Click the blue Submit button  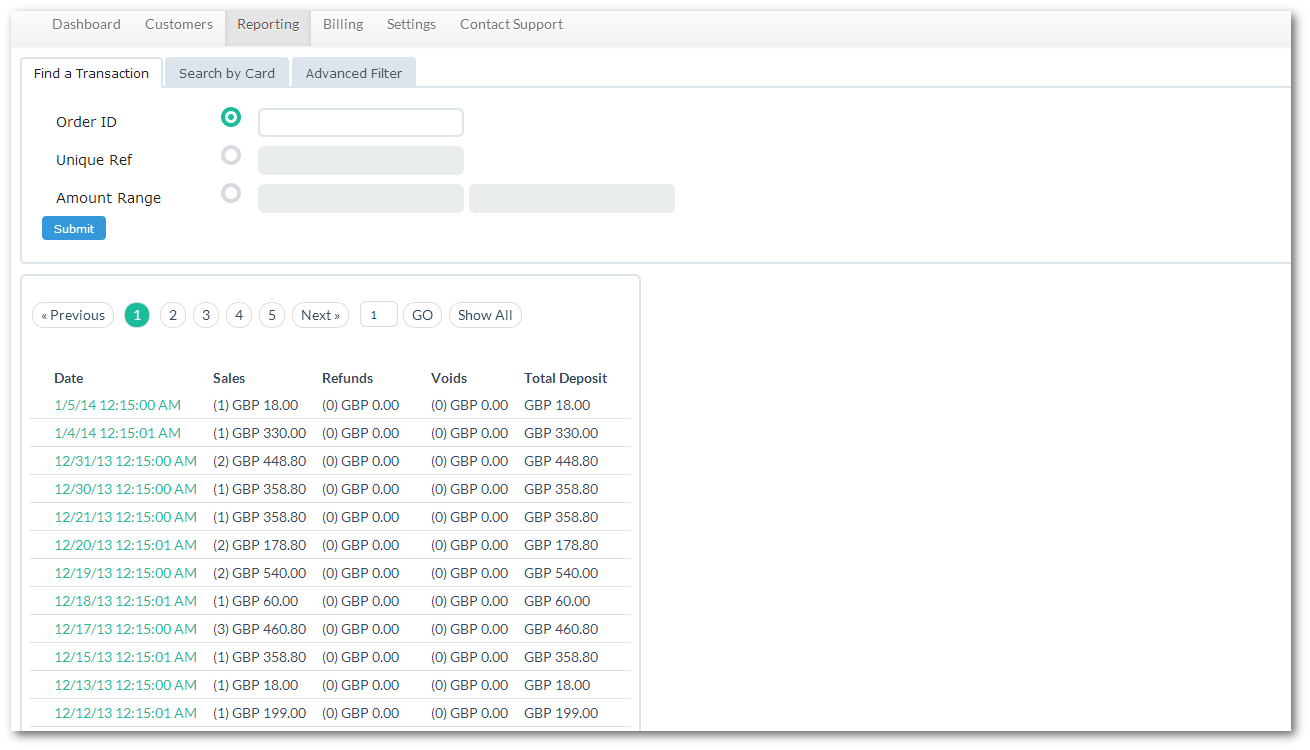tap(74, 229)
